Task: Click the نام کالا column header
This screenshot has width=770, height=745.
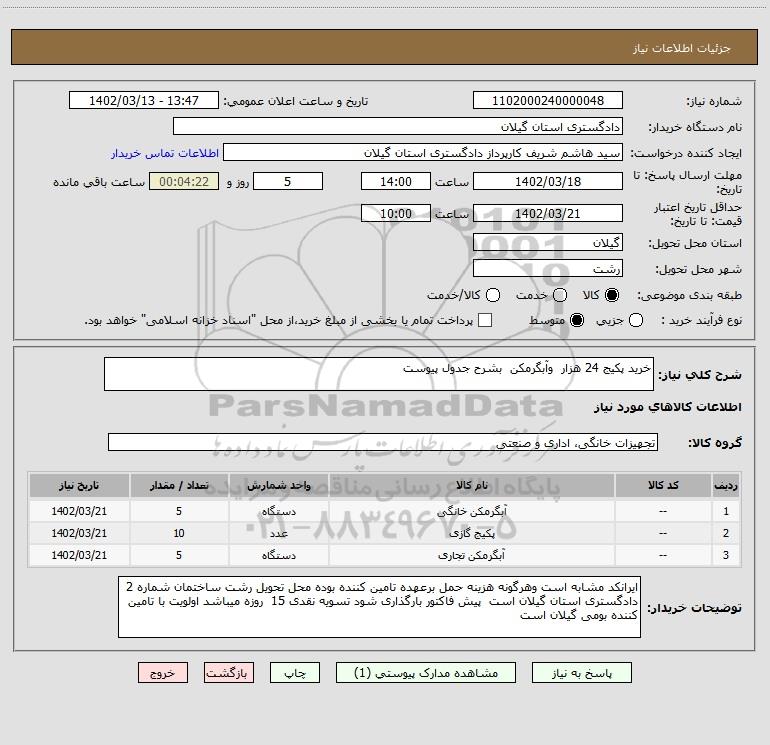Action: [471, 485]
